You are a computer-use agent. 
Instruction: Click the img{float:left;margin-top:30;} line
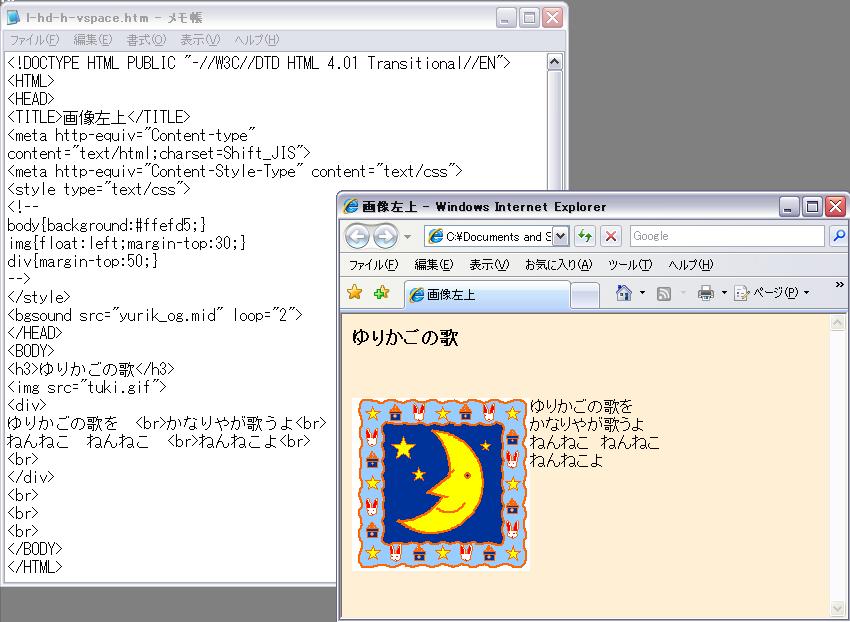tap(127, 243)
